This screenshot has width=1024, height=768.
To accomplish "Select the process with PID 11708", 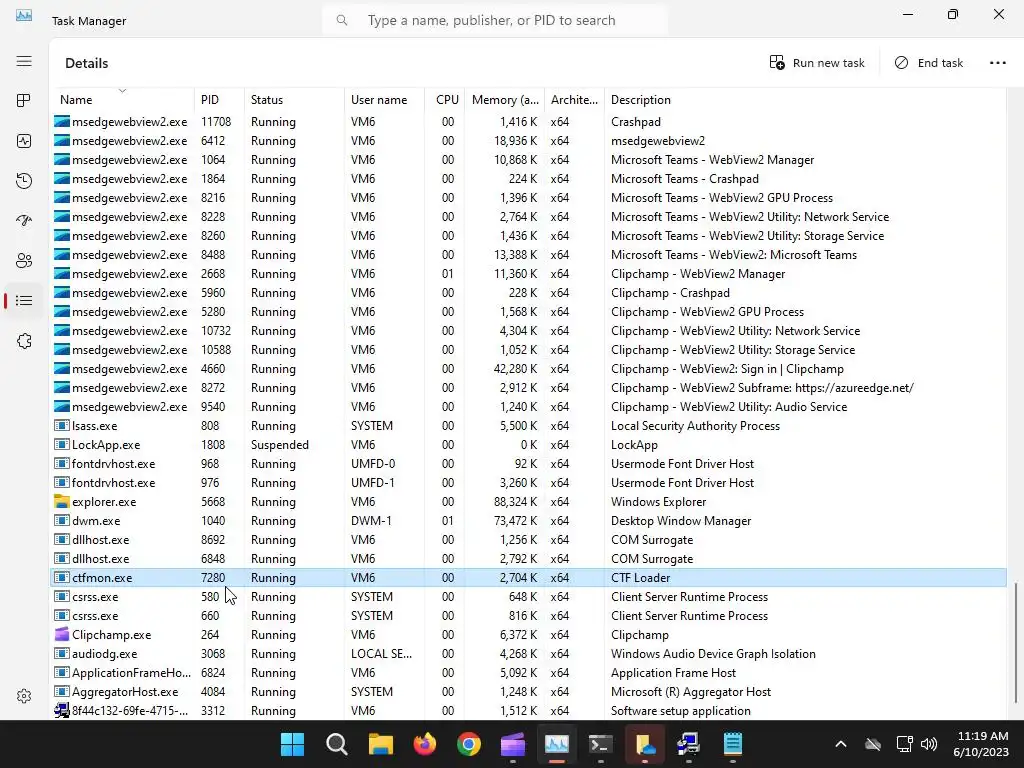I will point(529,121).
